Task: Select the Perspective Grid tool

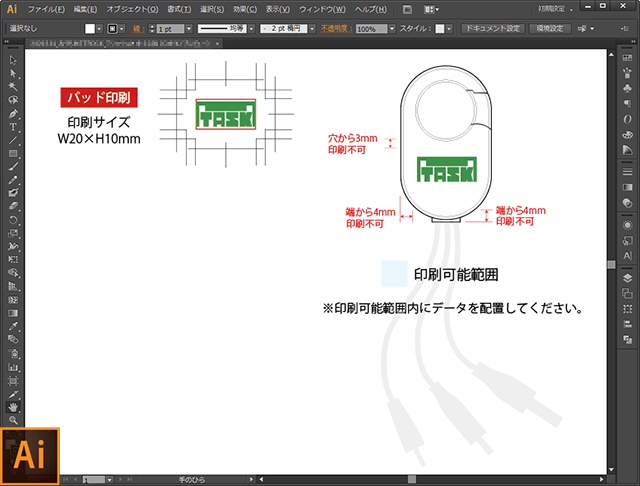Action: tap(13, 286)
